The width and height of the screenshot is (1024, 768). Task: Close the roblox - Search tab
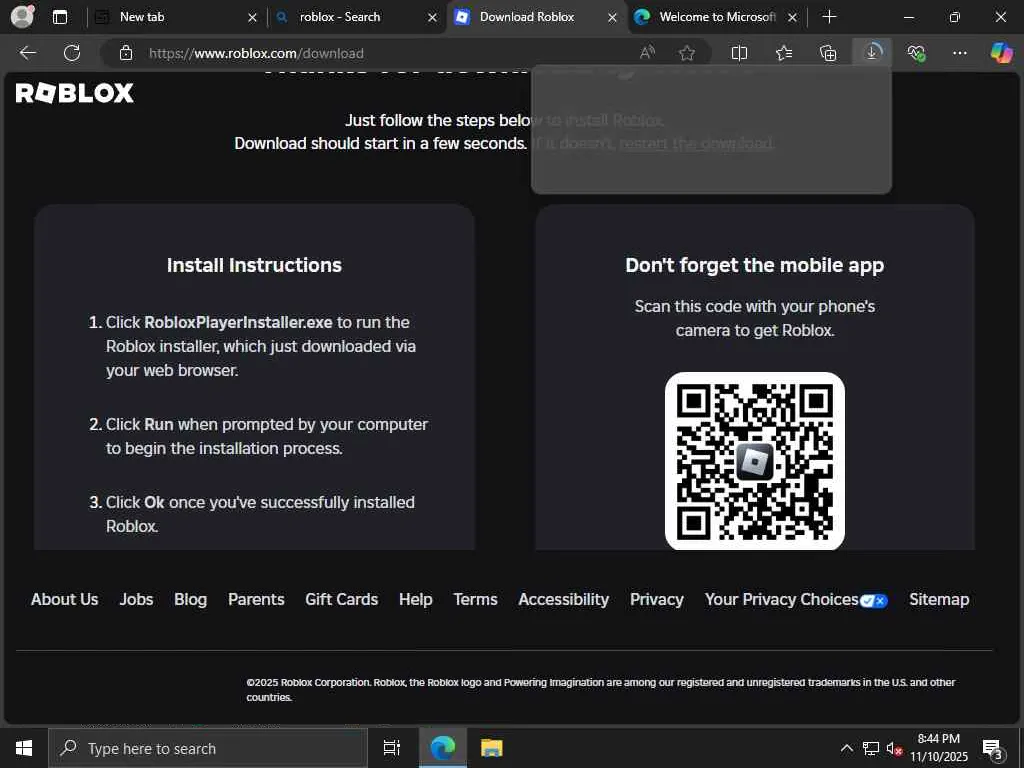(432, 18)
